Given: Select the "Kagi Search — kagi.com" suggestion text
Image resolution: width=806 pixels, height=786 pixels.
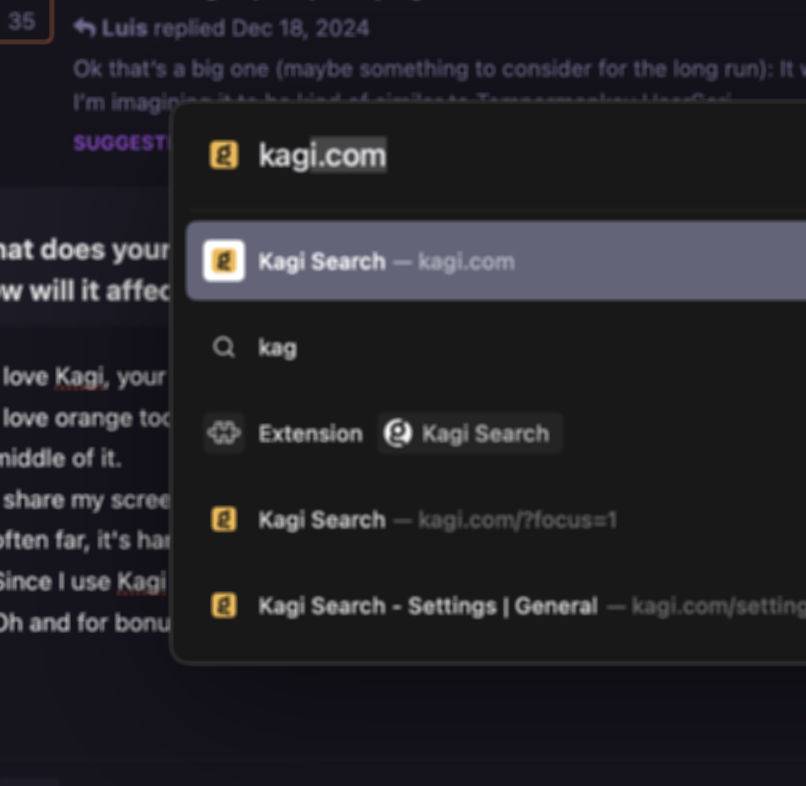Looking at the screenshot, I should [x=386, y=261].
